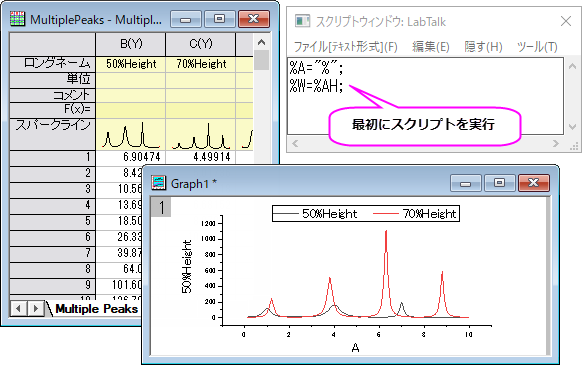The height and width of the screenshot is (365, 582).
Task: Minimize the MultiplePeaks workbook window
Action: (x=186, y=19)
